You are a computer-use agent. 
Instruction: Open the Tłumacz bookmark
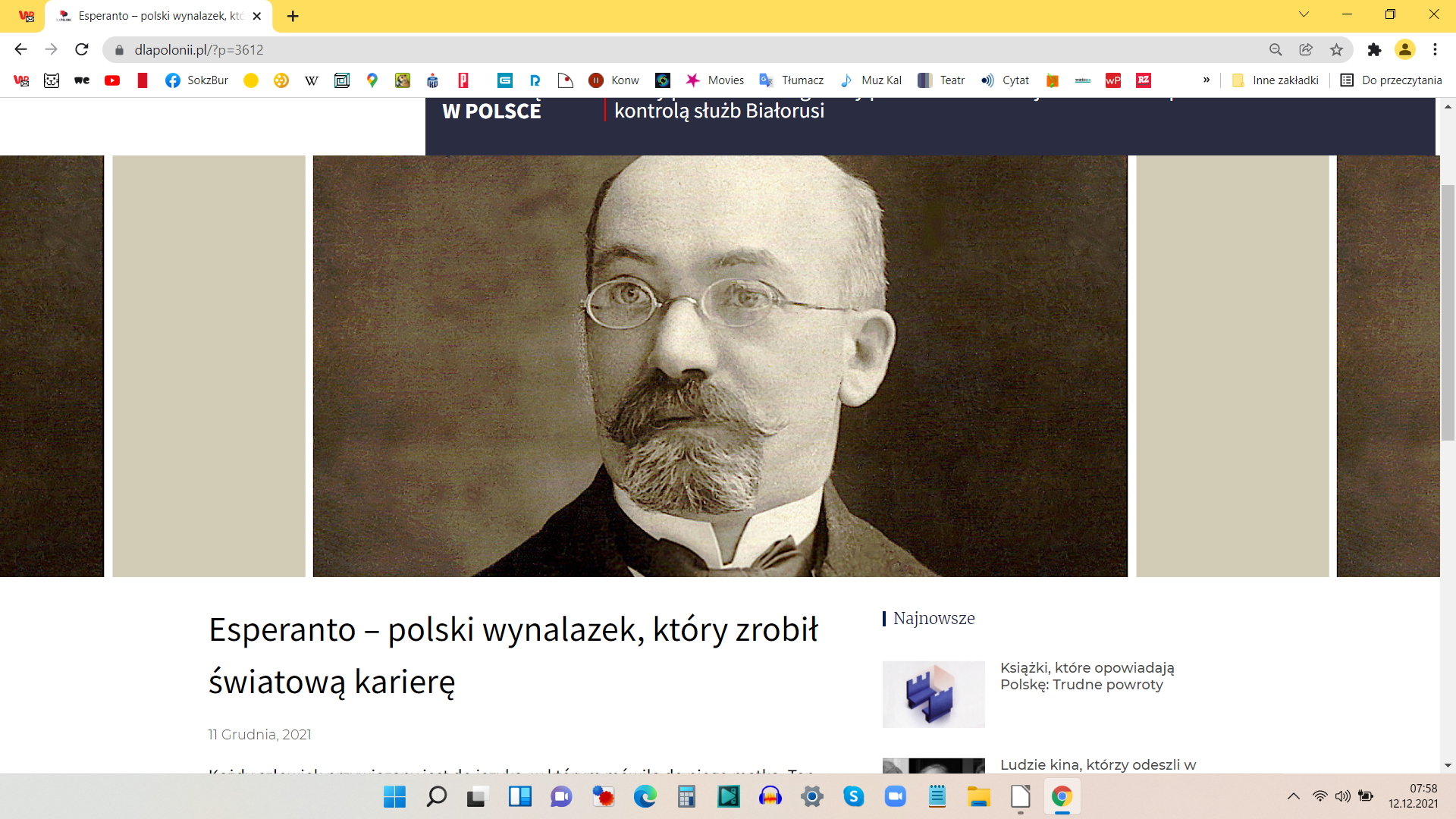point(792,80)
